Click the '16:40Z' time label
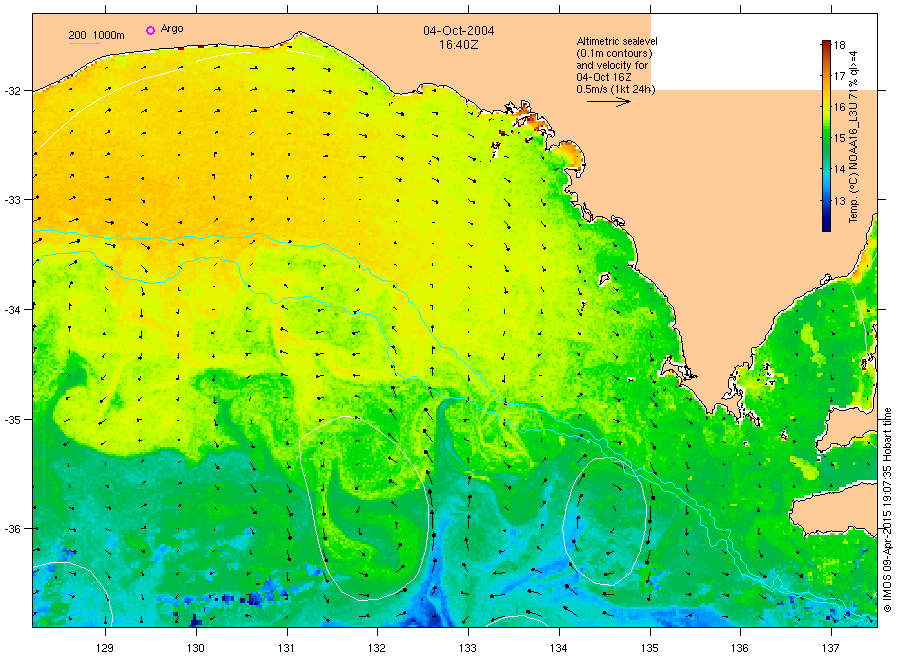900x660 pixels. (x=459, y=44)
